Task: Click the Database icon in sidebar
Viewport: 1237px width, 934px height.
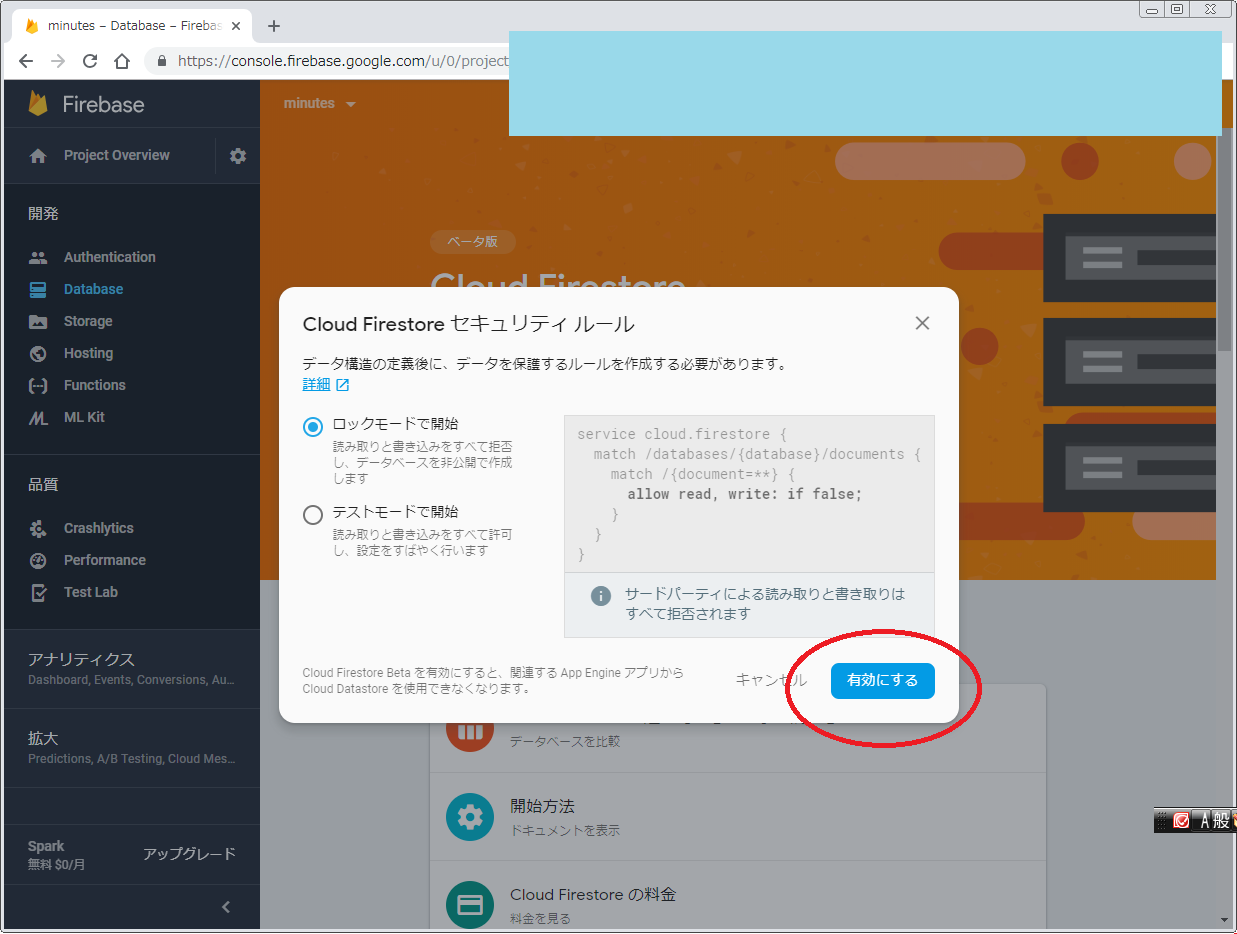Action: click(x=38, y=289)
